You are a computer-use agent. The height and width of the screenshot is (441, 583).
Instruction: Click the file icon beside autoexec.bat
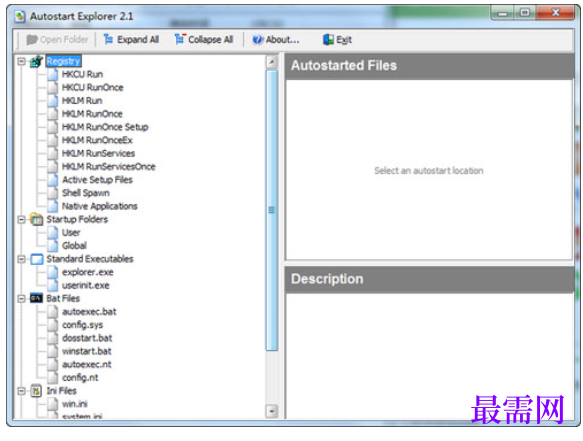coord(53,312)
